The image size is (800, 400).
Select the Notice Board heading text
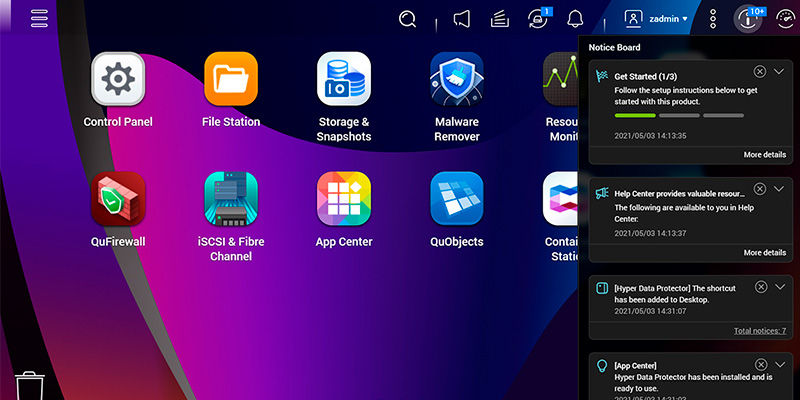[614, 47]
